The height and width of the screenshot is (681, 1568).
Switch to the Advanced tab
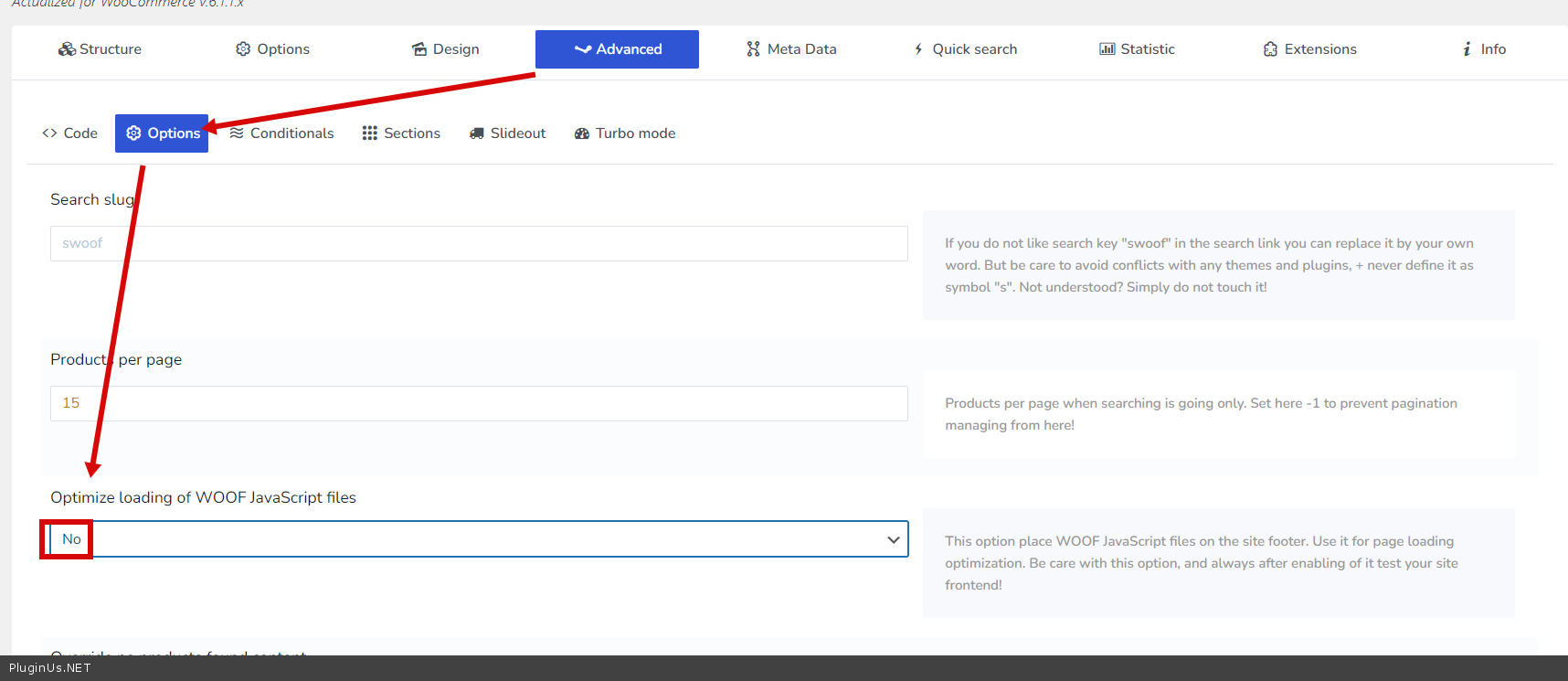[x=617, y=49]
